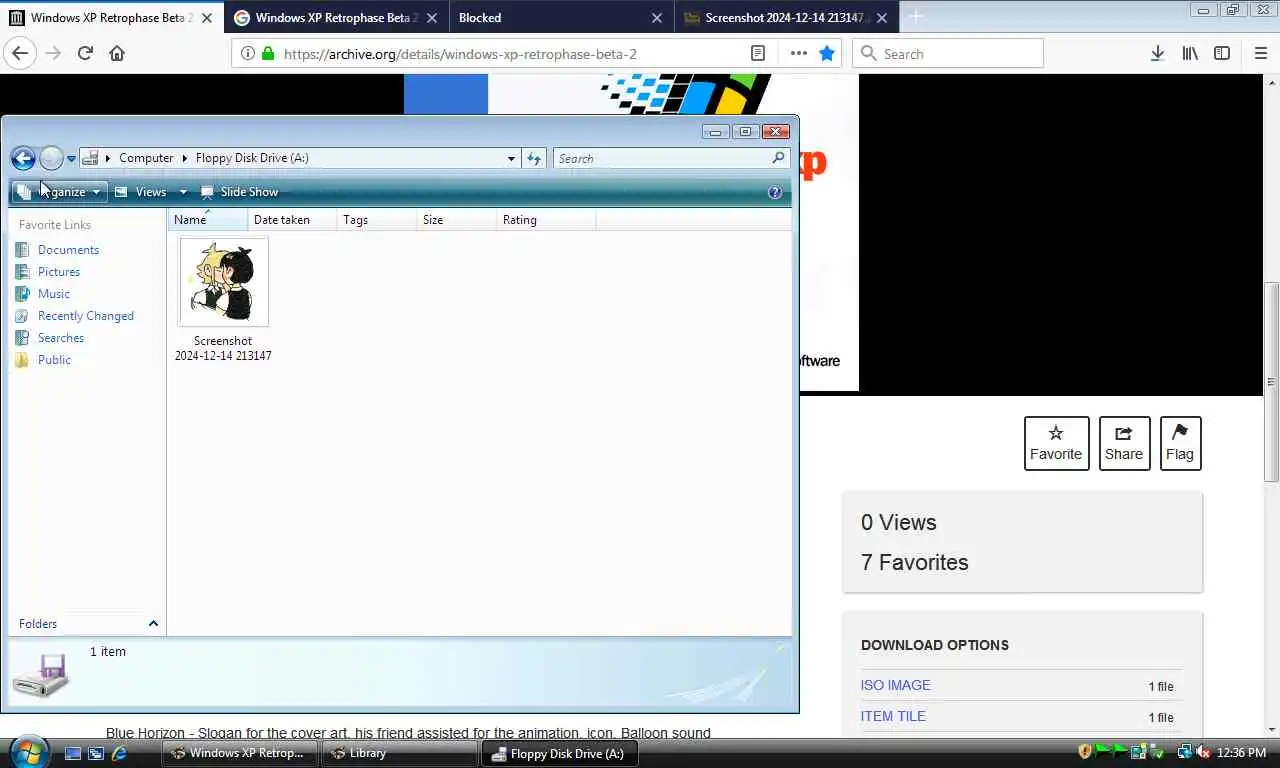Open the Explorer recent pages dropdown arrow
The height and width of the screenshot is (768, 1280).
coord(71,159)
